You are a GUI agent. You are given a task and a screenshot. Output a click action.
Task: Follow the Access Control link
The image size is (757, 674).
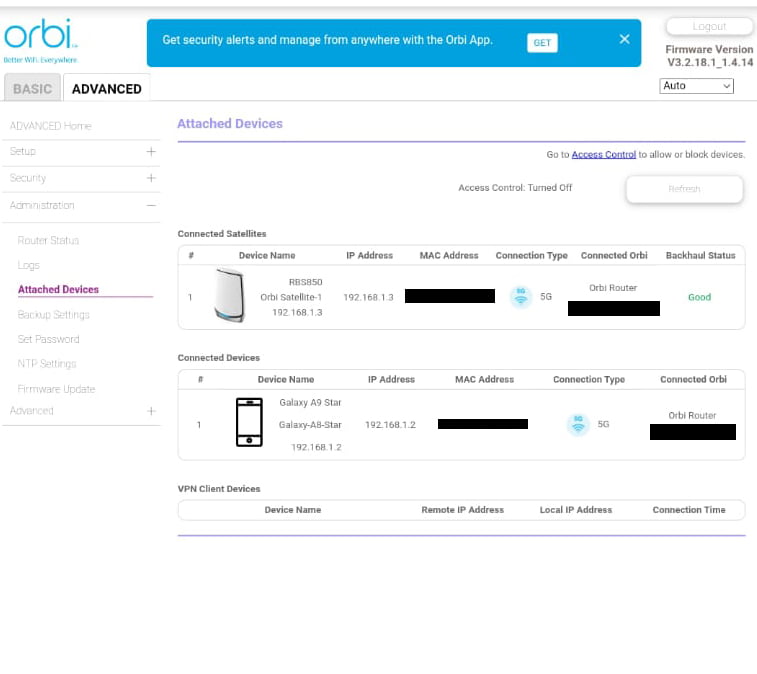coord(603,154)
